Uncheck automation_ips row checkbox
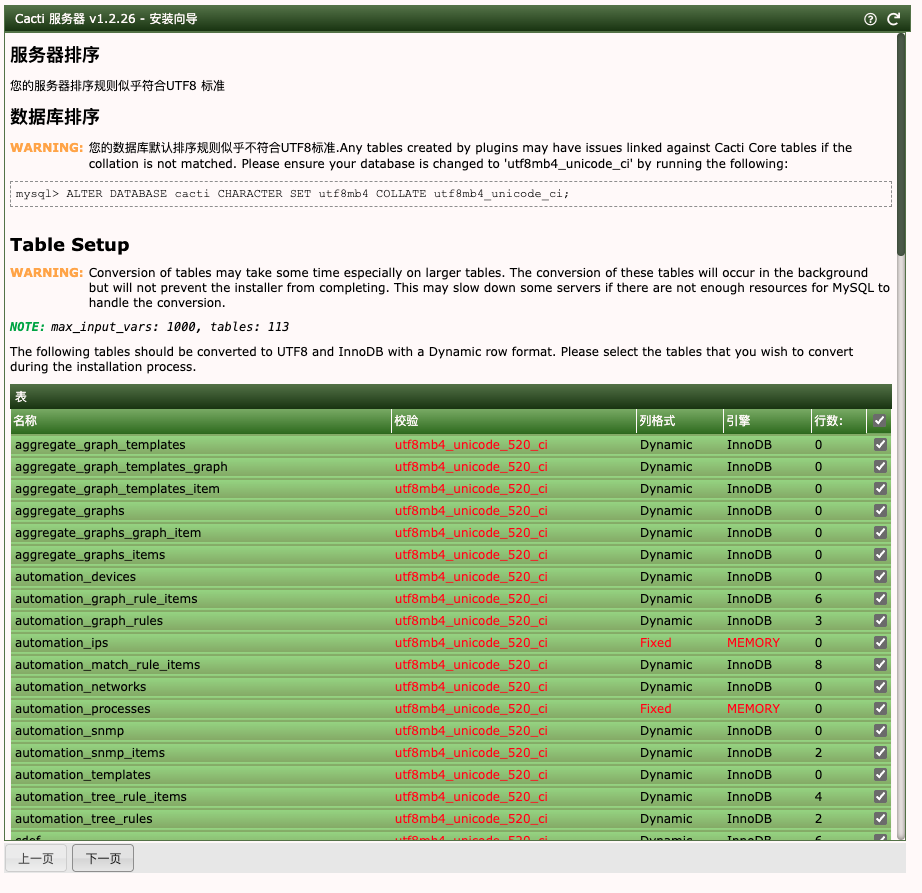 (880, 643)
